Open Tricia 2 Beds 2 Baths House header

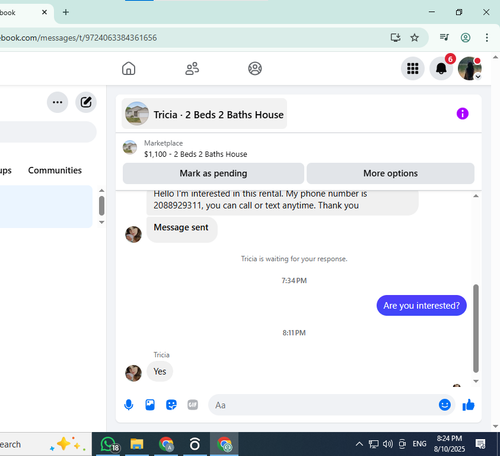pyautogui.click(x=204, y=114)
